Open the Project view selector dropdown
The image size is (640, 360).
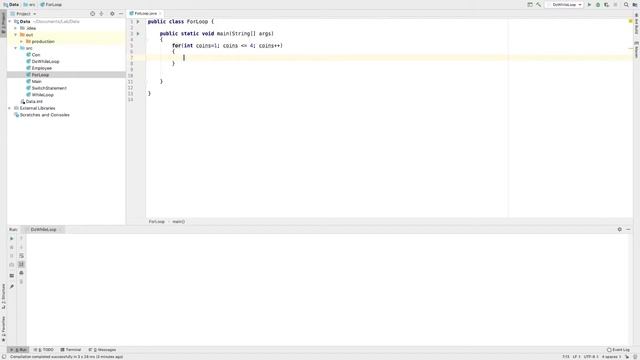(23, 14)
